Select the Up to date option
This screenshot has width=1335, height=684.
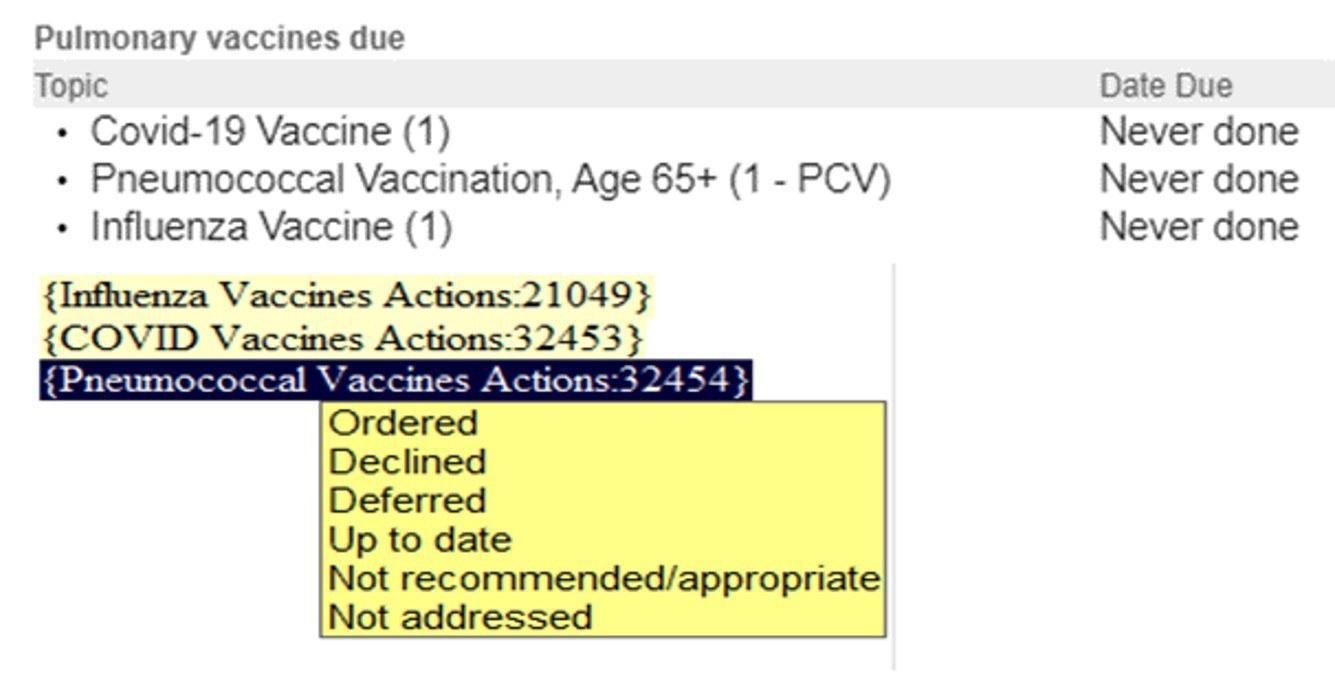point(419,539)
